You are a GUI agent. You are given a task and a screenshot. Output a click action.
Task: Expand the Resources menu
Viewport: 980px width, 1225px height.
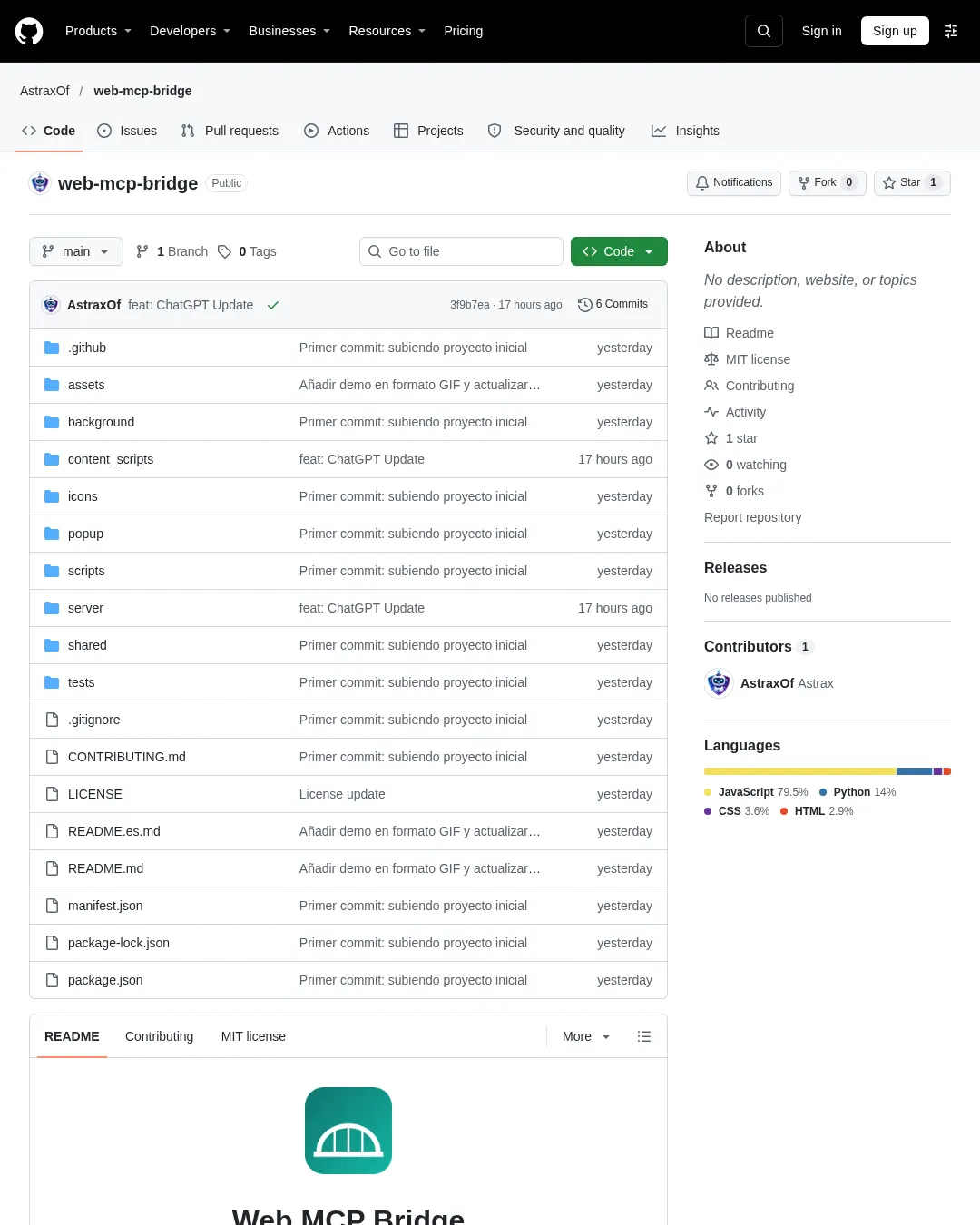[387, 31]
